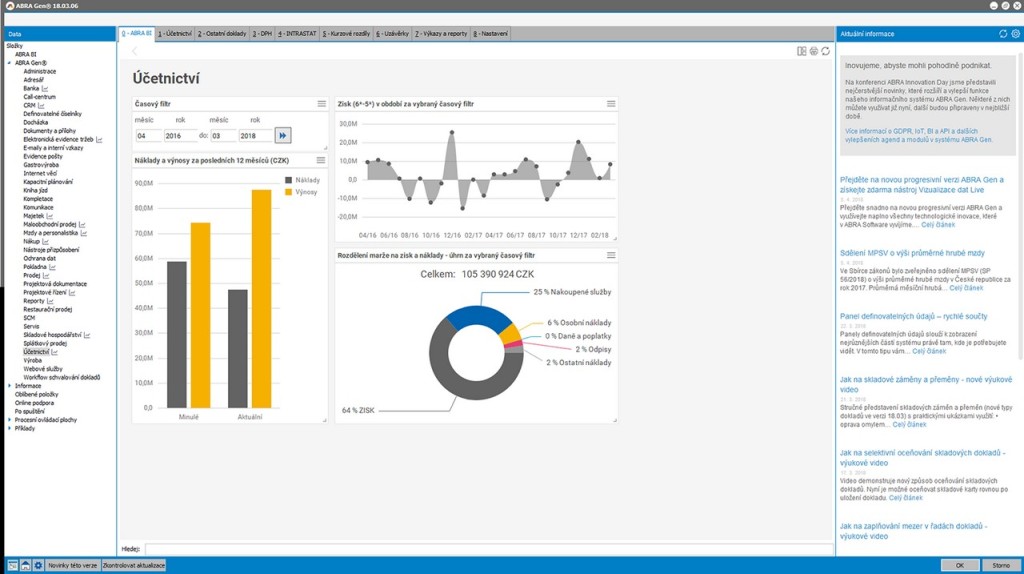This screenshot has width=1024, height=574.
Task: Open the 5 - Kurzové rozdíly tab
Action: pyautogui.click(x=346, y=33)
